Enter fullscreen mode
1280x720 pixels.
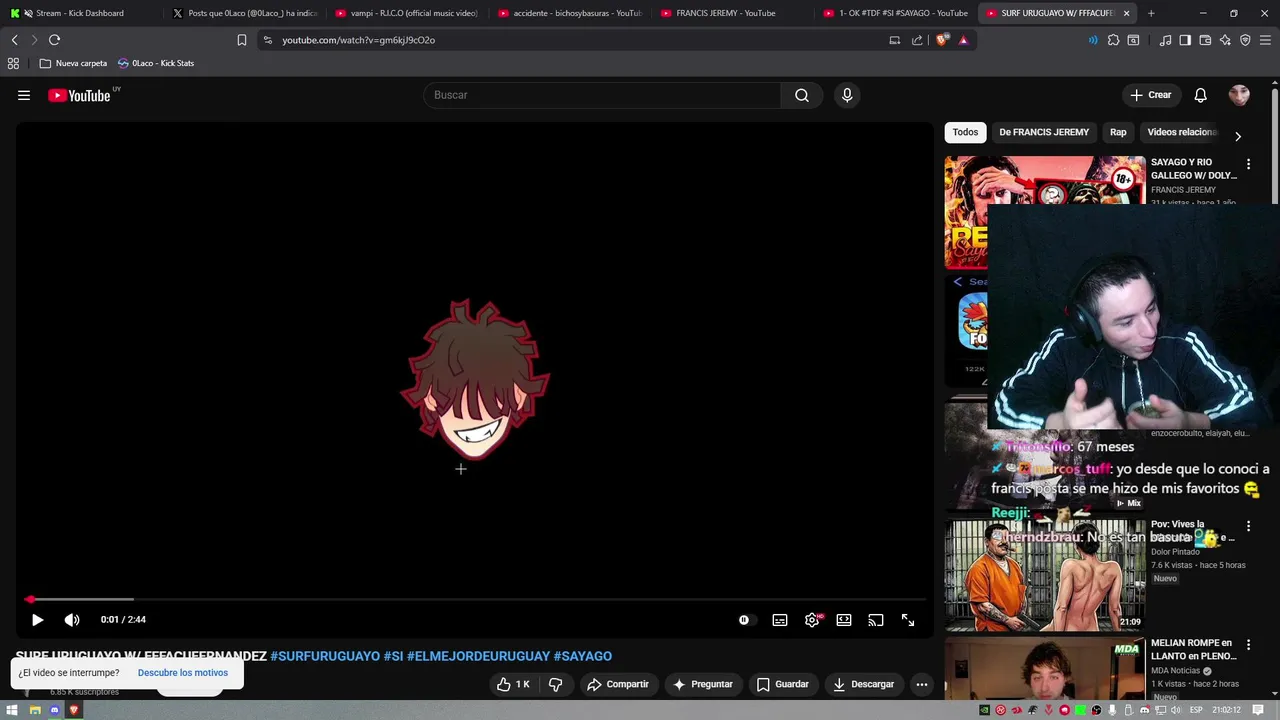point(908,620)
